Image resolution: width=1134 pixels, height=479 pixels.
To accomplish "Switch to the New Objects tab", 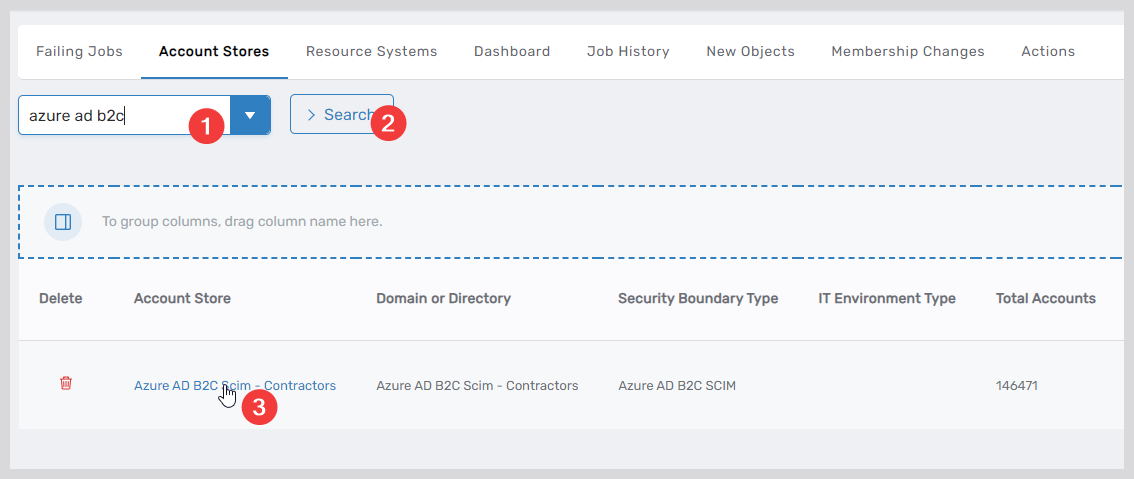I will click(750, 51).
